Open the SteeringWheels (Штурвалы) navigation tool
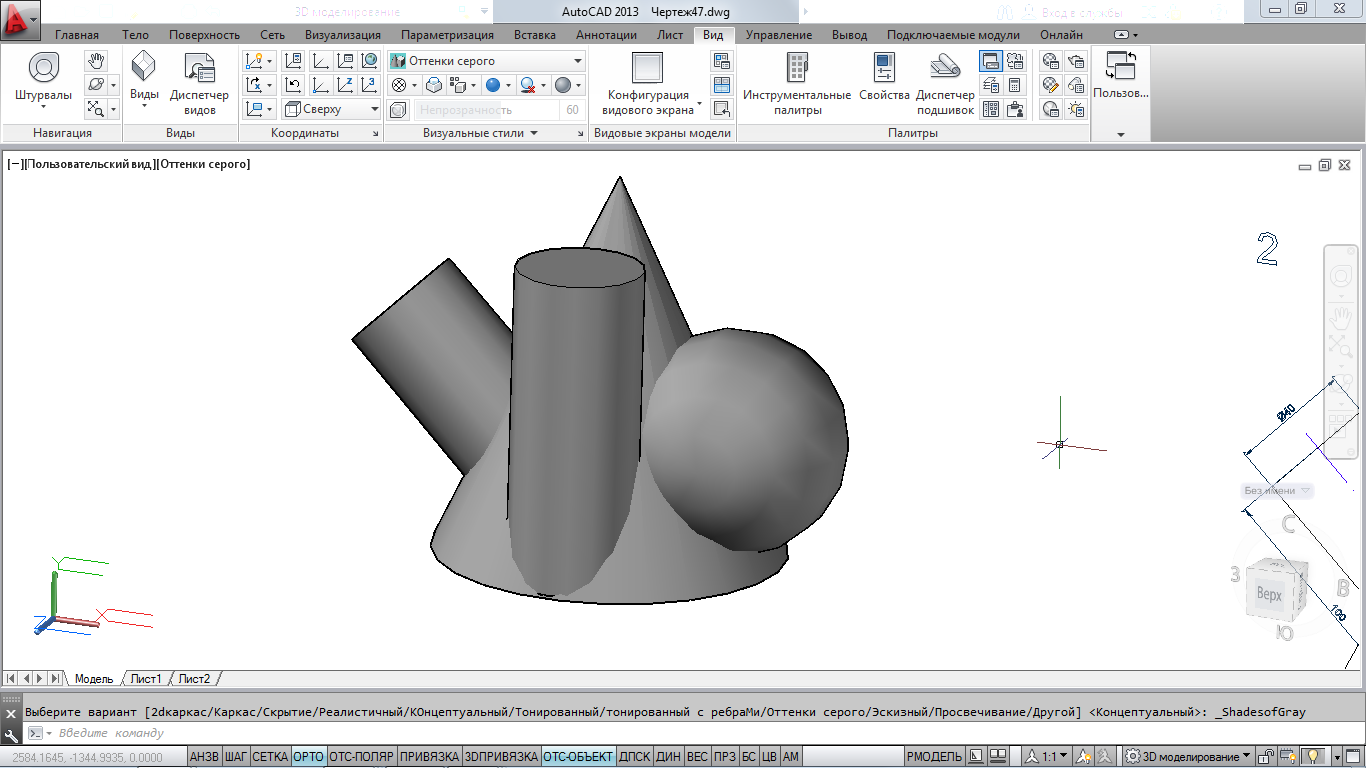Screen dimensions: 1366x768 (43, 70)
